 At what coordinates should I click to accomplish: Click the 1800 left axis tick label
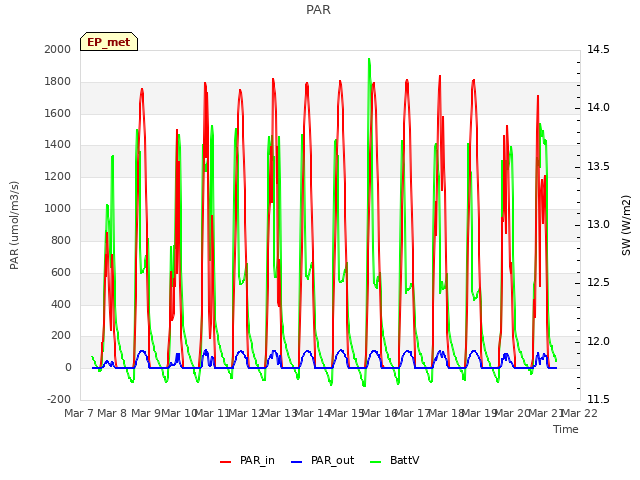[x=58, y=81]
